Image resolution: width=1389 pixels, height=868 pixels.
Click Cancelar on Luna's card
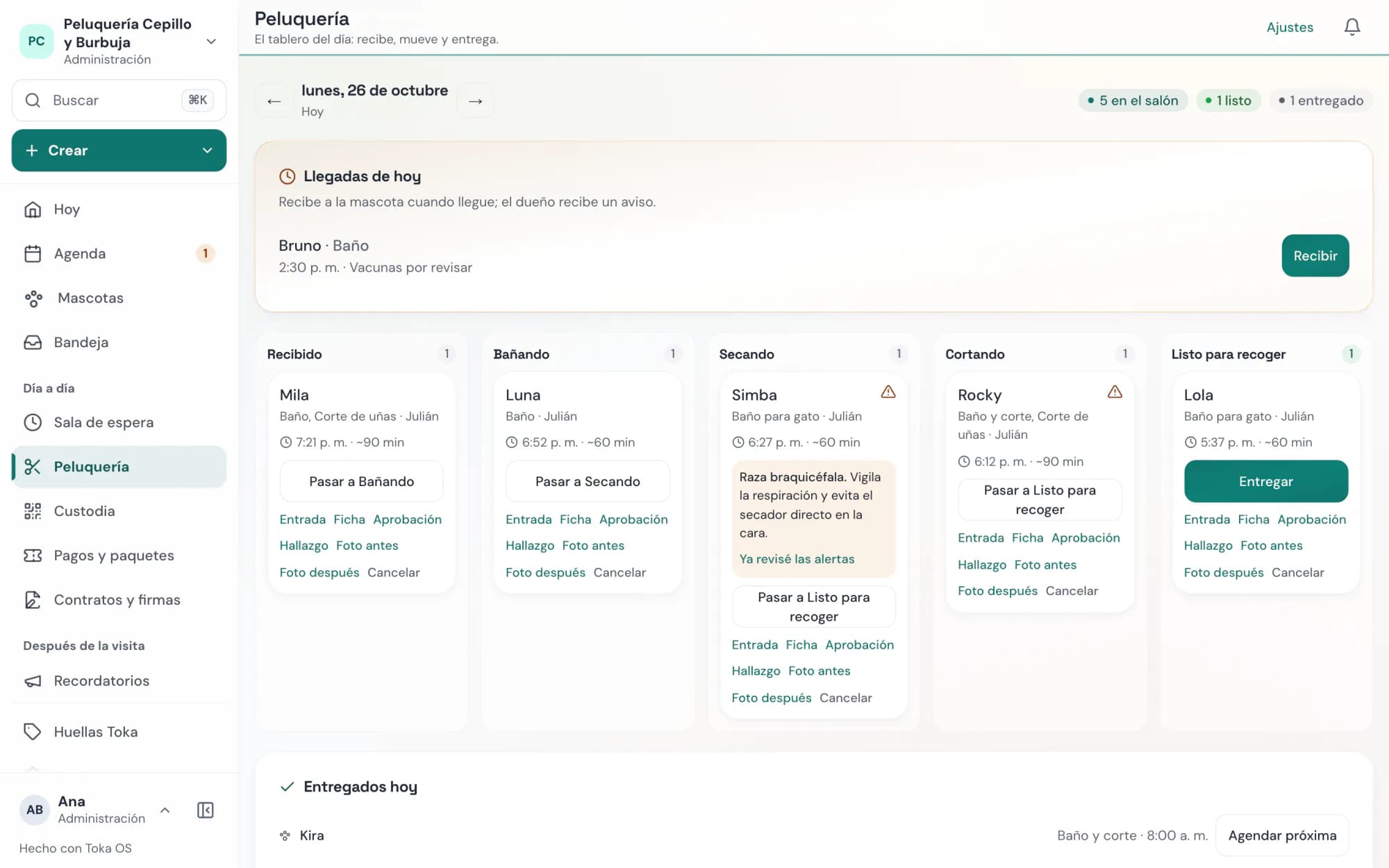pyautogui.click(x=619, y=572)
